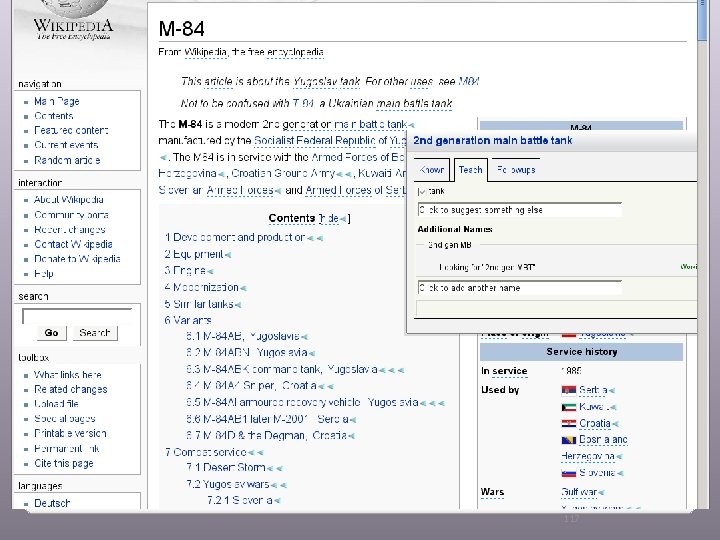This screenshot has height=540, width=720.
Task: Click the 'Gulf war' link in infobox
Action: 579,492
